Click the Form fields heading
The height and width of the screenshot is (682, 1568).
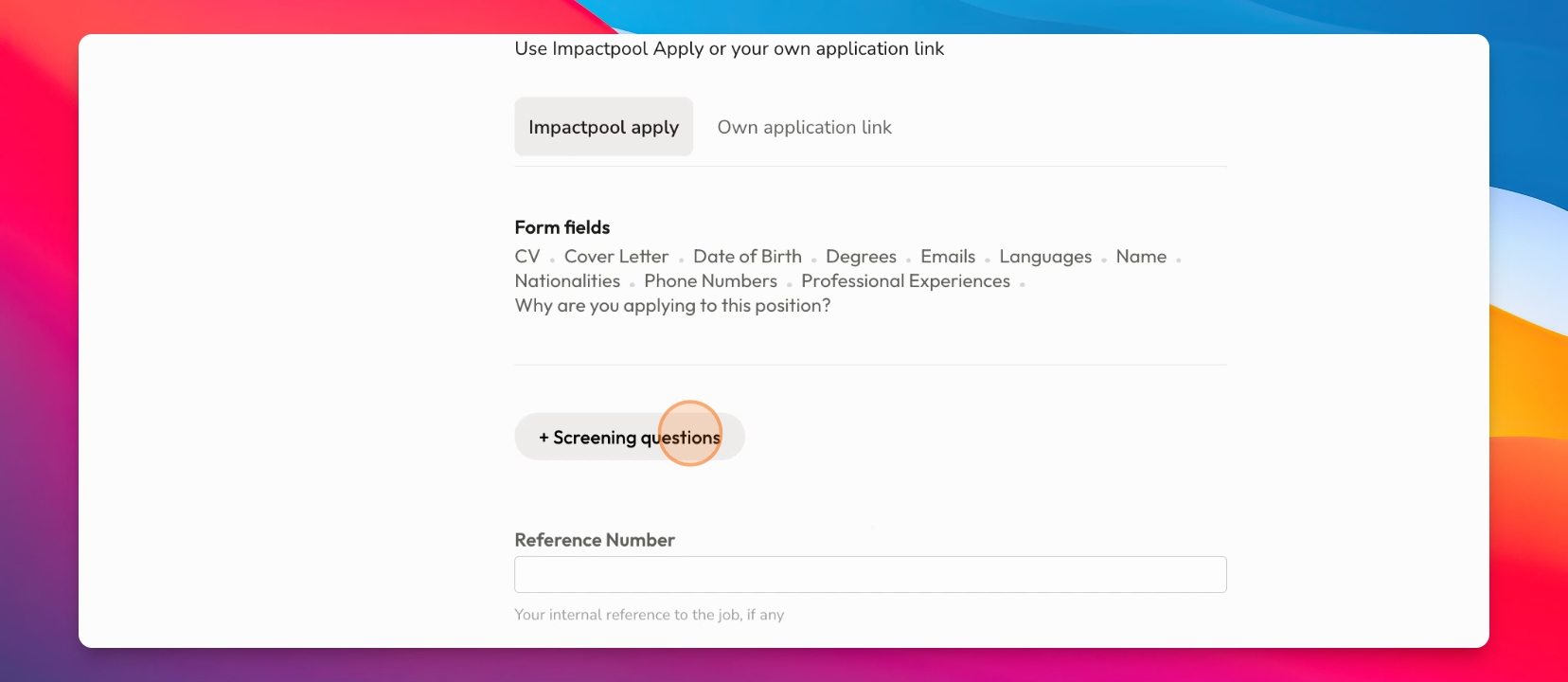click(562, 227)
